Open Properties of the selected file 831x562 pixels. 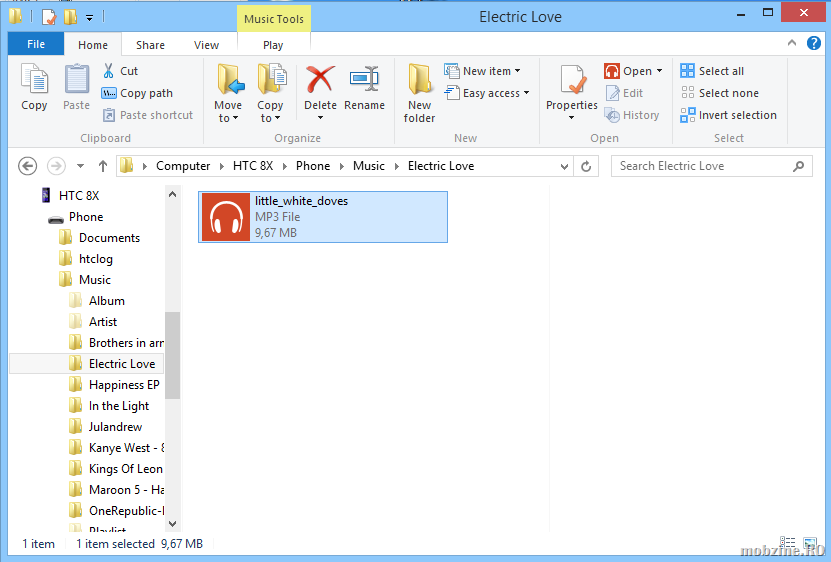tap(572, 86)
